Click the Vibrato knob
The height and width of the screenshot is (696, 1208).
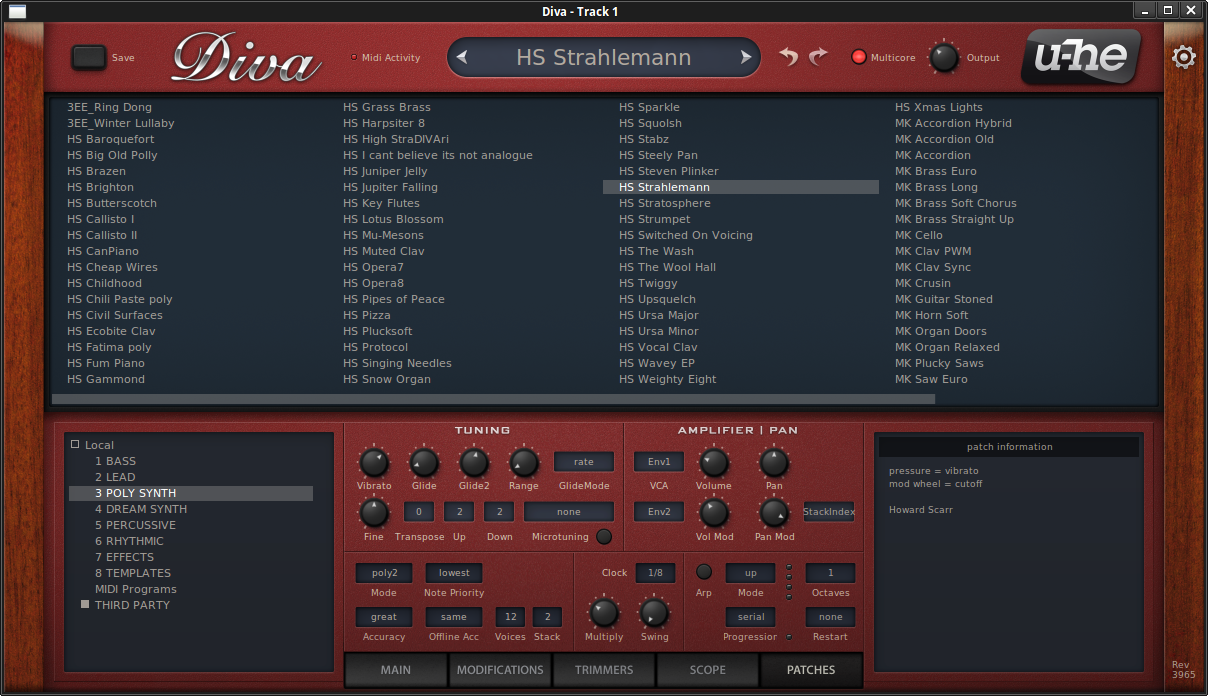[x=374, y=462]
